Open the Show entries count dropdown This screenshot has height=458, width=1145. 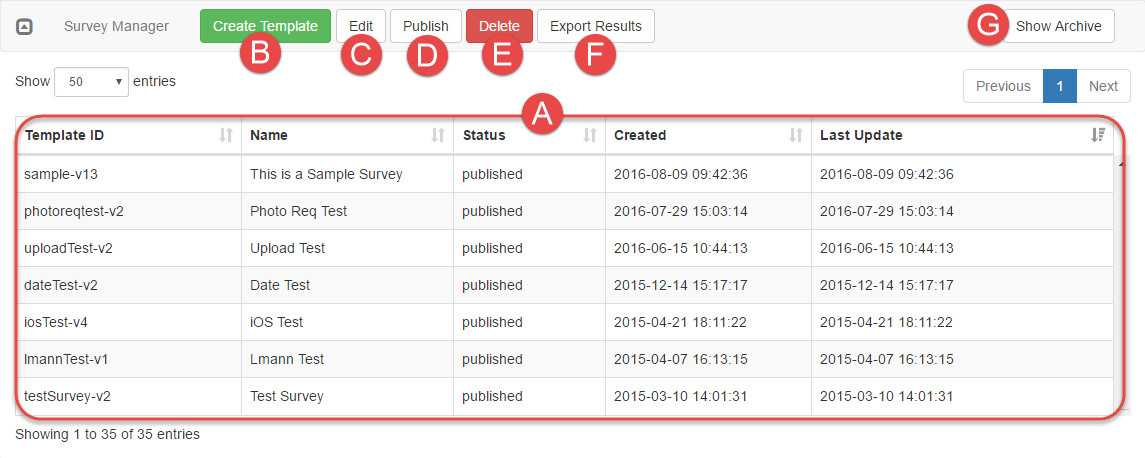pyautogui.click(x=91, y=82)
